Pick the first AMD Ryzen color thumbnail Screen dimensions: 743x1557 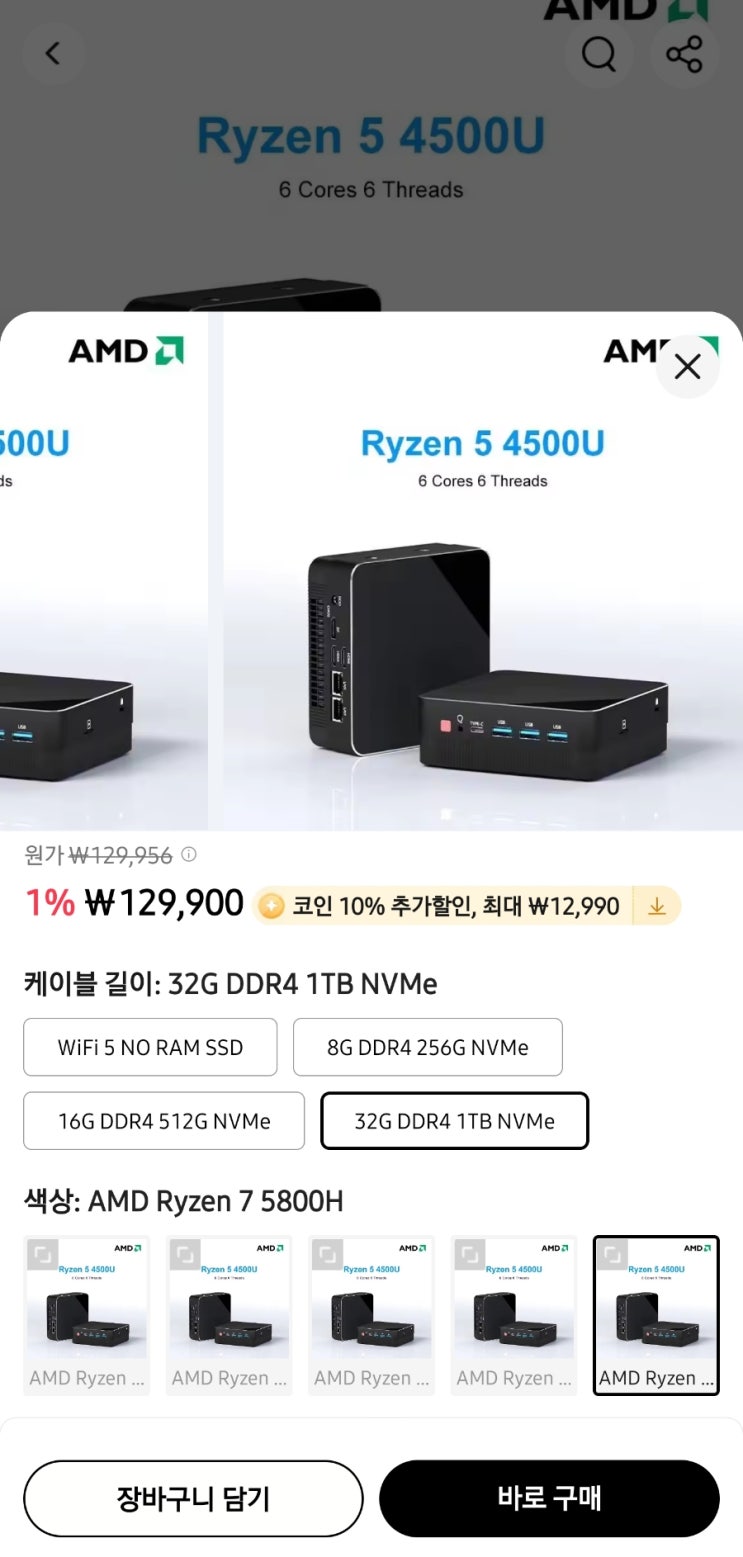87,1315
